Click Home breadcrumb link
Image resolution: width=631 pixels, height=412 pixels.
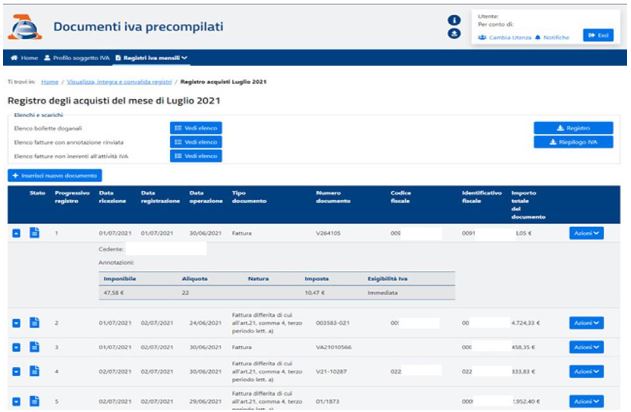[49, 82]
